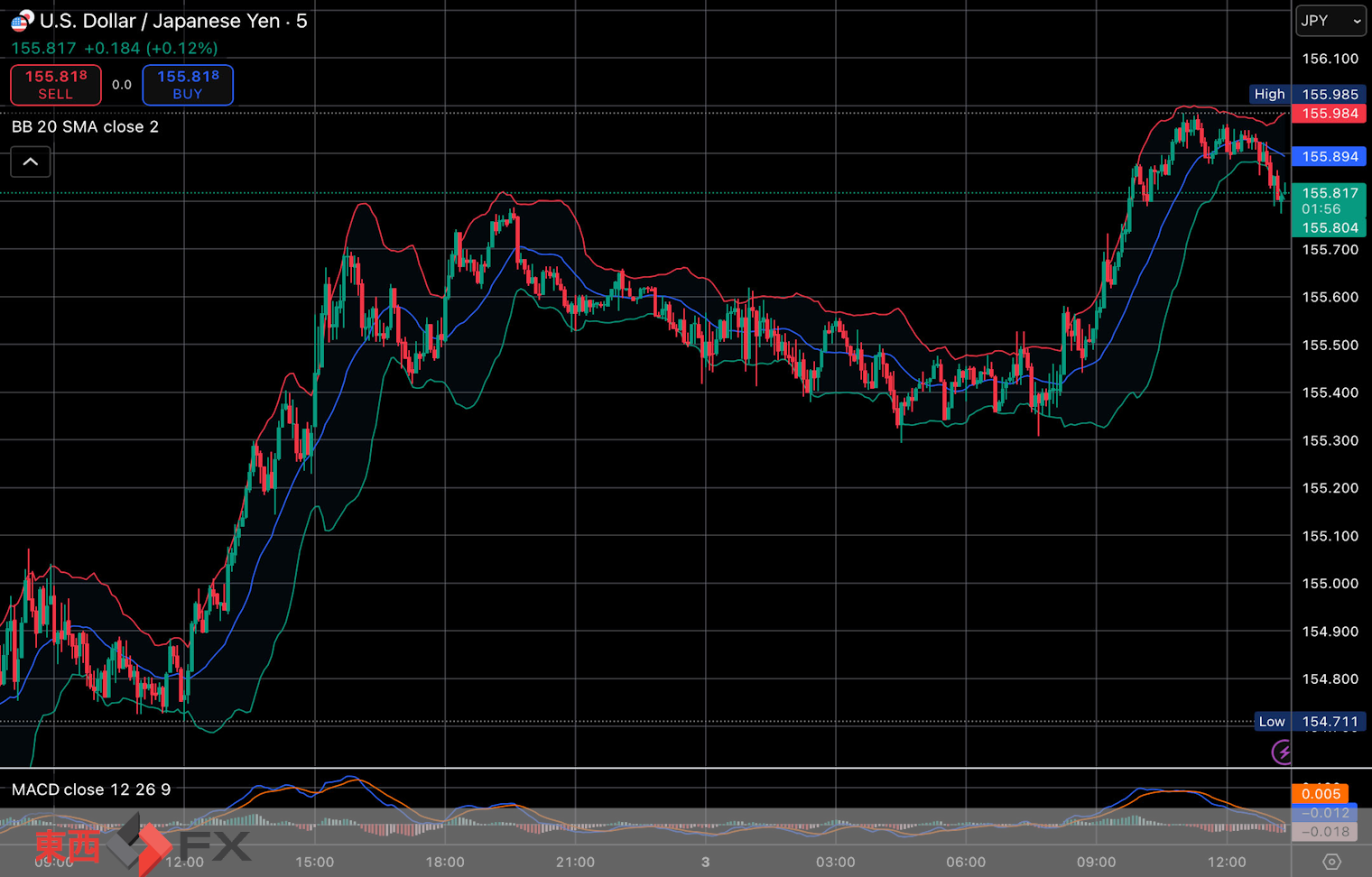Open the JPY currency dropdown
This screenshot has height=877, width=1372.
click(1330, 21)
